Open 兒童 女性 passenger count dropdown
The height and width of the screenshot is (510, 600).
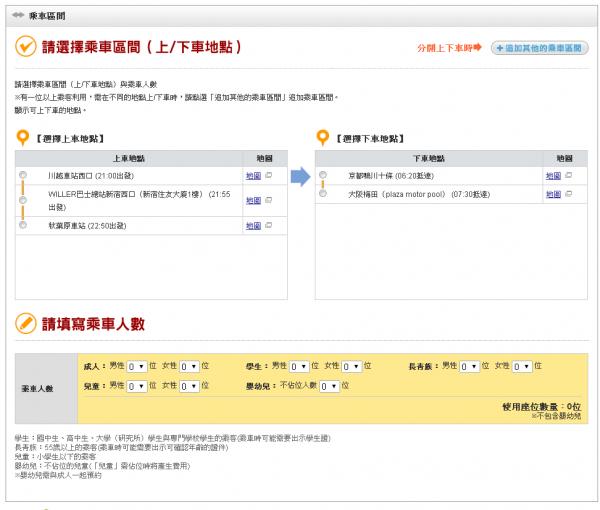[x=189, y=386]
